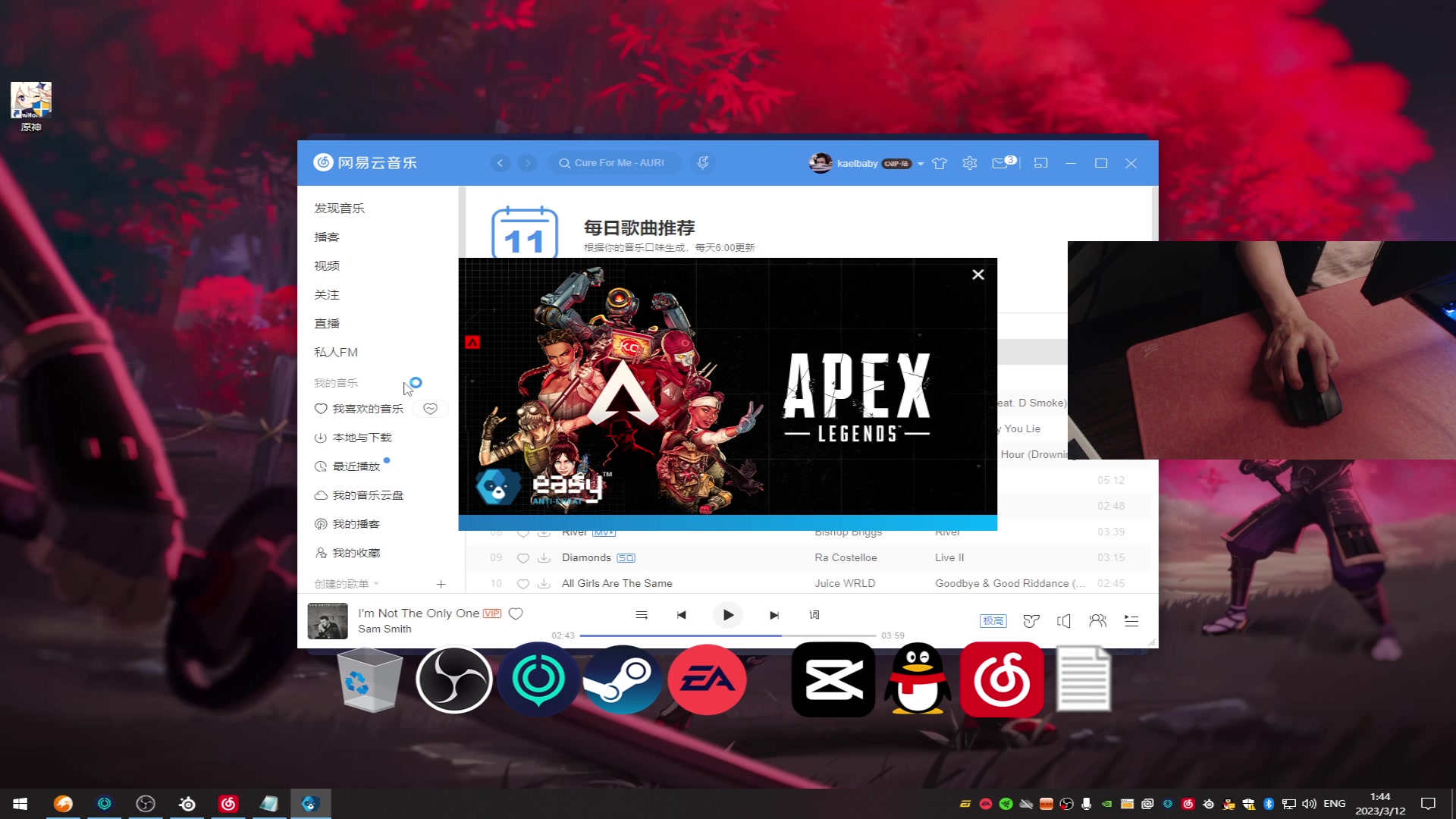Go back with the navigation arrow
The image size is (1456, 819).
click(x=500, y=163)
